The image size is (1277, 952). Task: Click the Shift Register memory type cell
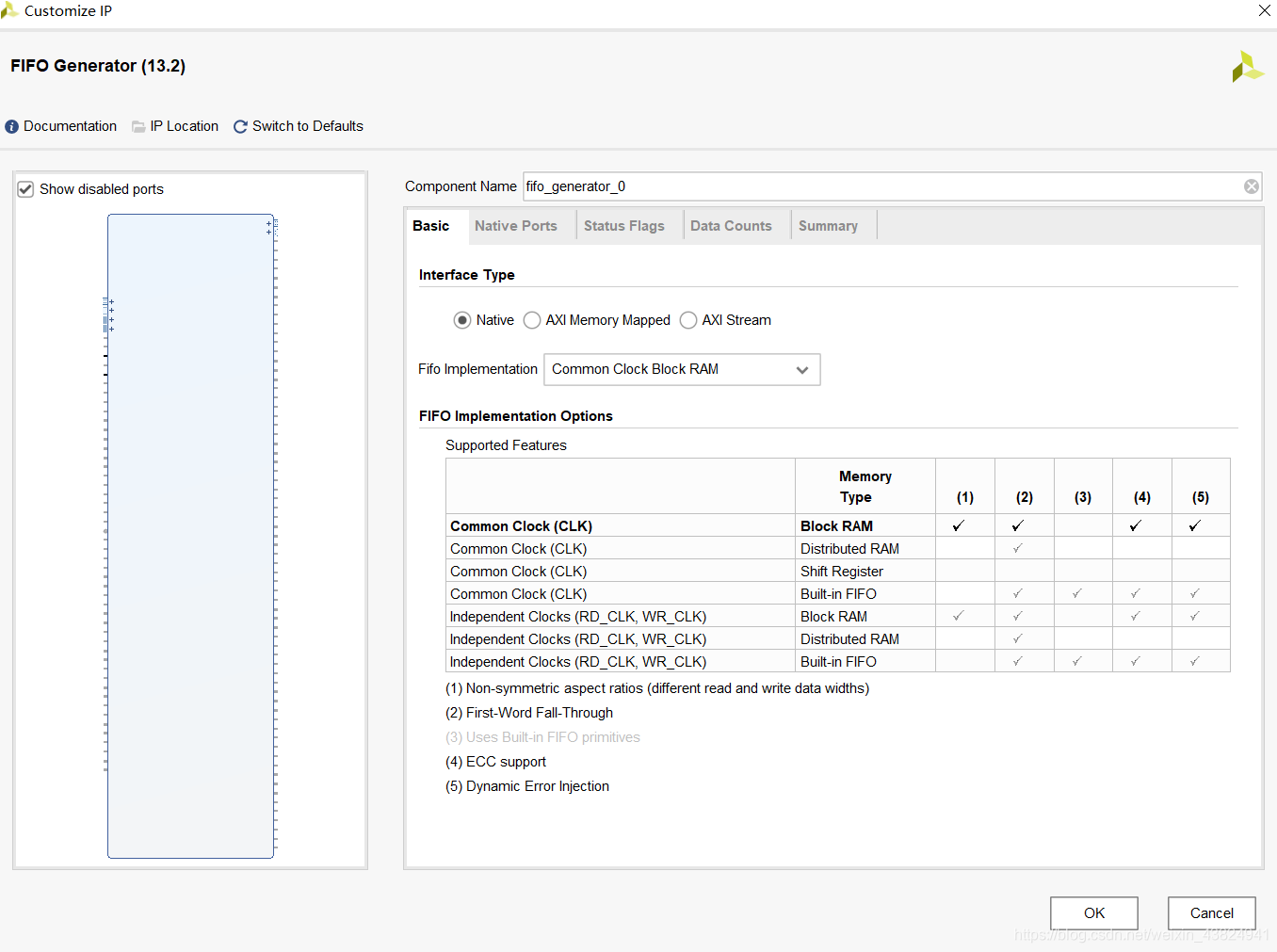point(865,572)
